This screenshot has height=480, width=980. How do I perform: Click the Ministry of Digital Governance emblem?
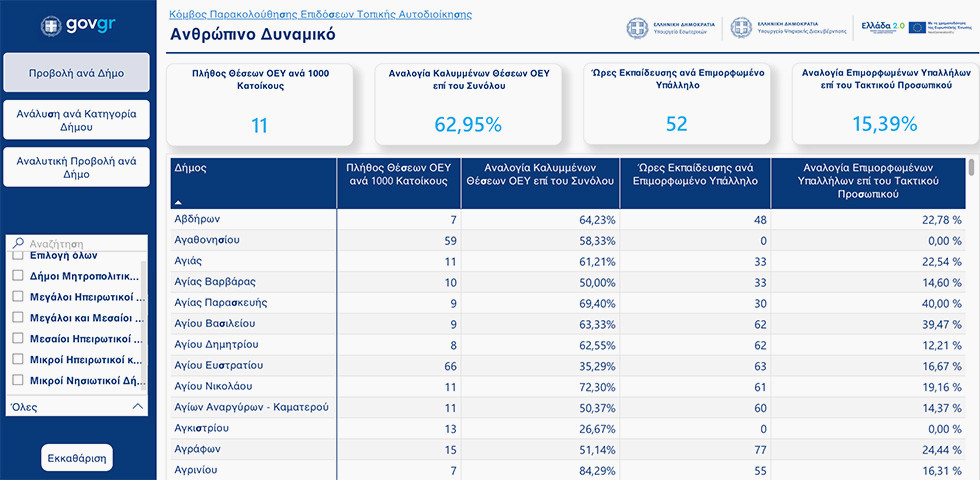740,26
